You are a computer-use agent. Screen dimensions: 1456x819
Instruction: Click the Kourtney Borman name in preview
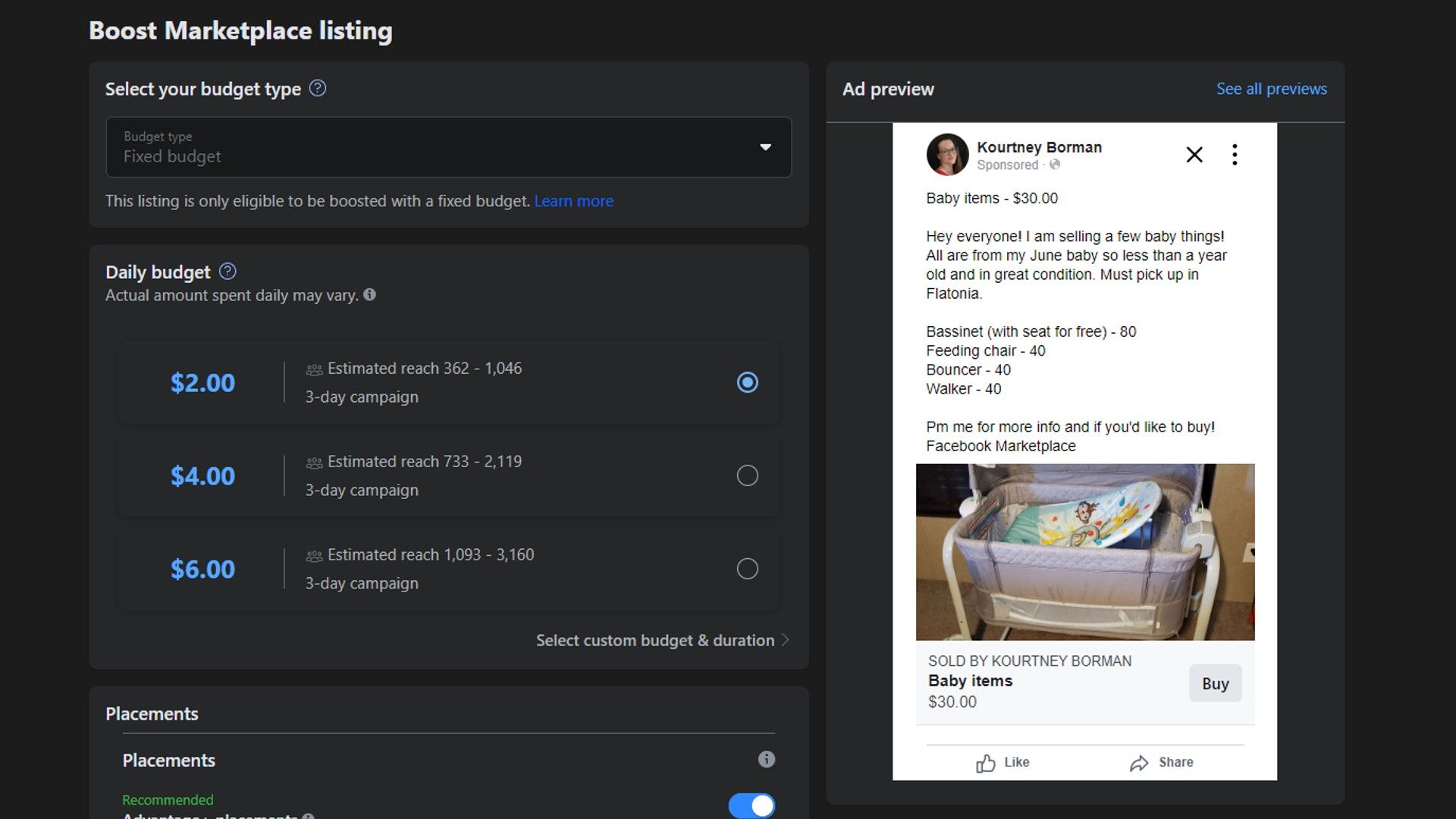click(x=1038, y=147)
